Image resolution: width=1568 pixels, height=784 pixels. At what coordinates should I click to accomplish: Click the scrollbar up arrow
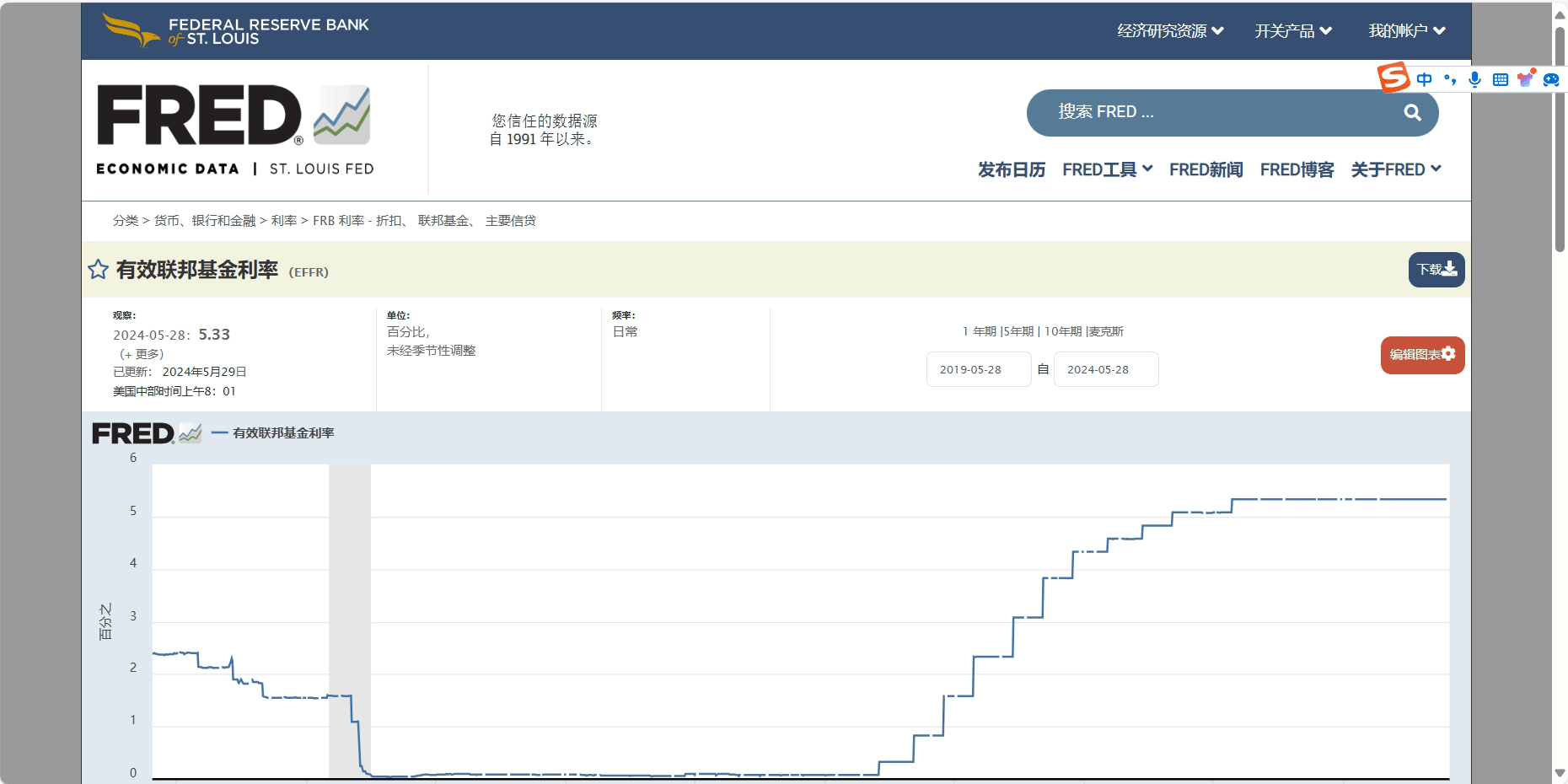[1560, 14]
